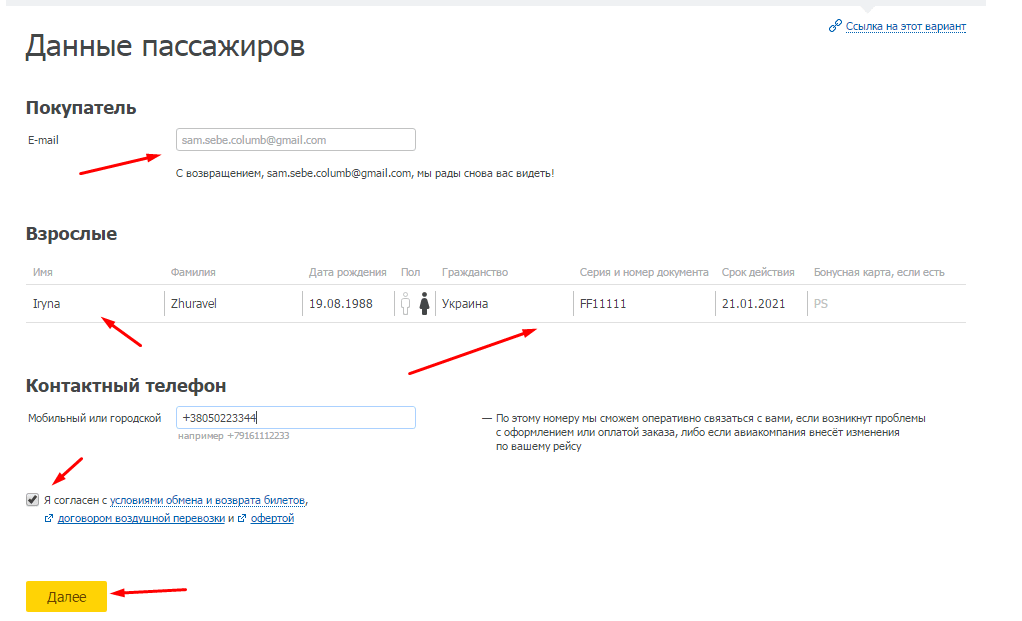Viewport: 1022px width, 621px height.
Task: Click the example hint 'например +79161112233'
Action: (233, 435)
